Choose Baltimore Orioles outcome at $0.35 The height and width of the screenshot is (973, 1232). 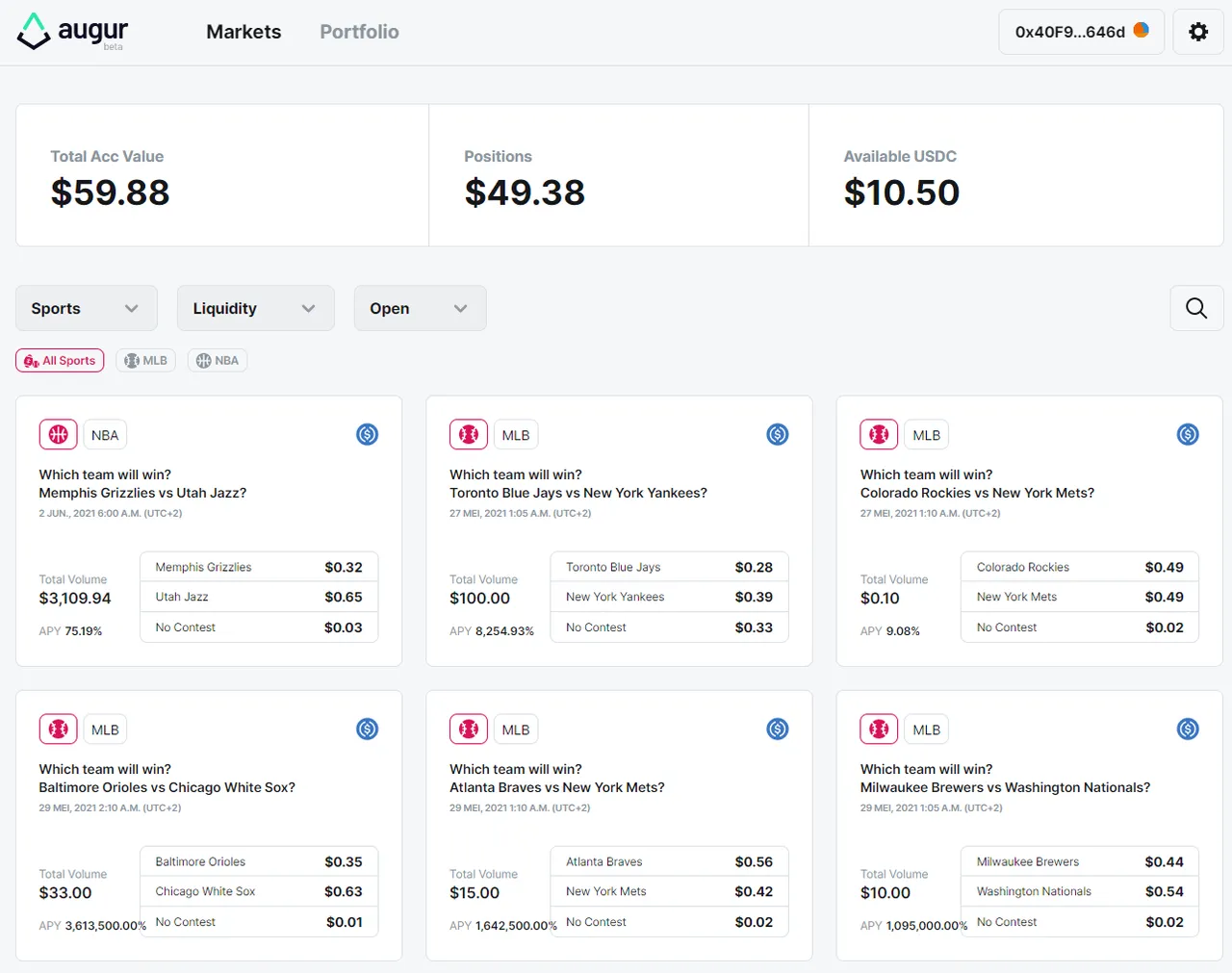[x=259, y=861]
